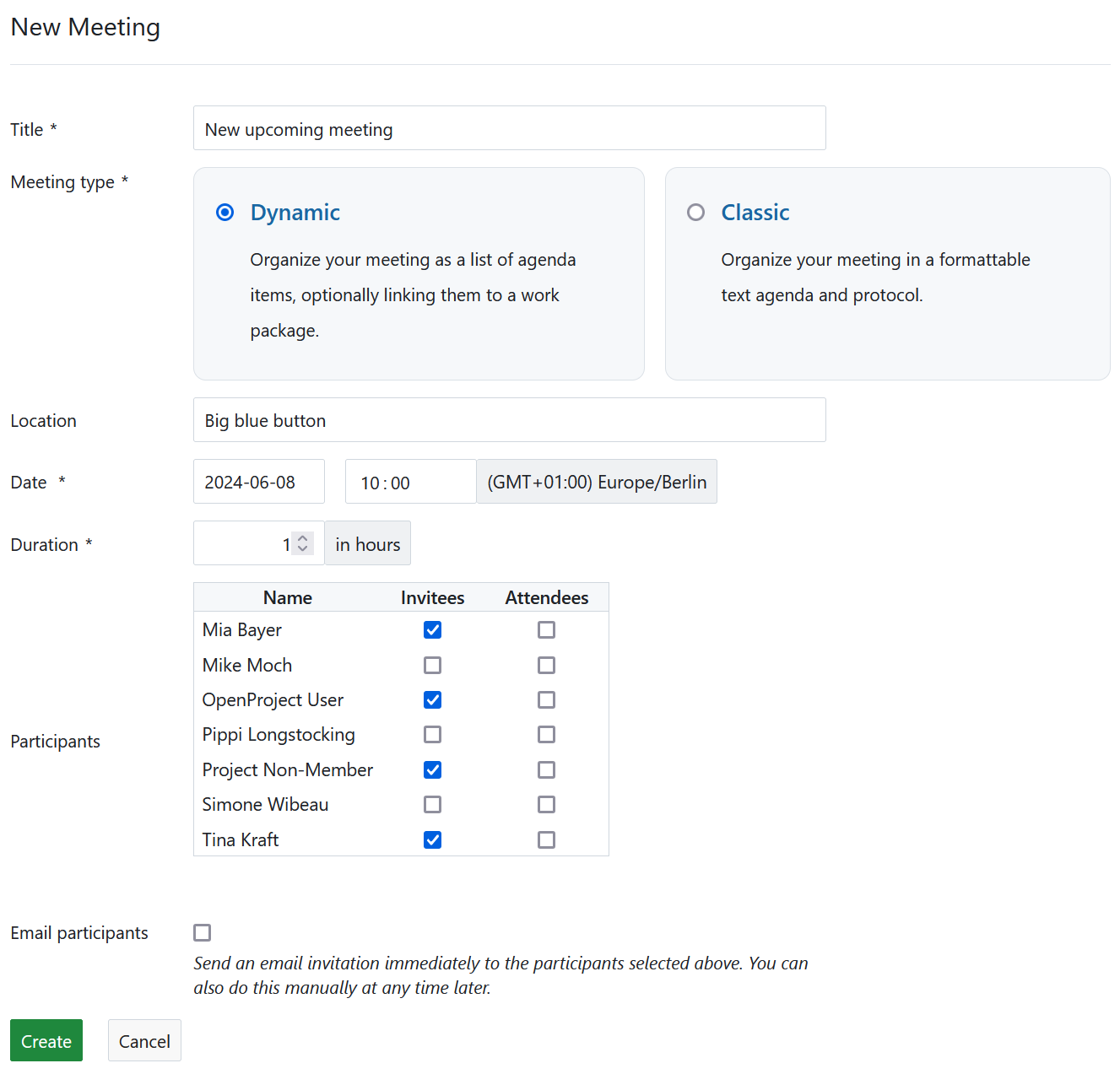
Task: Click the green Create button
Action: tap(46, 1041)
